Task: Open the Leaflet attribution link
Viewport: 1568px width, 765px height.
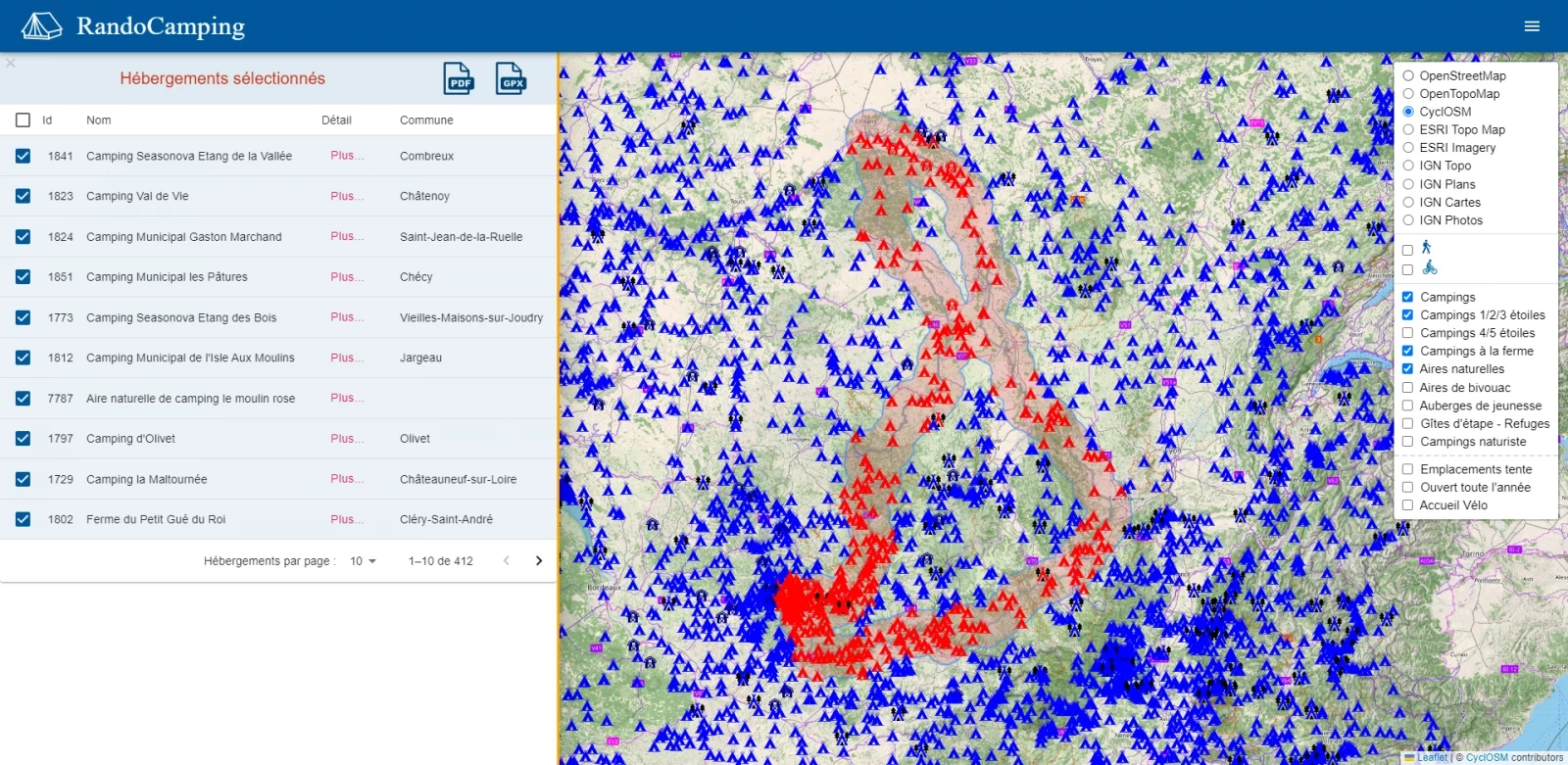Action: coord(1432,757)
